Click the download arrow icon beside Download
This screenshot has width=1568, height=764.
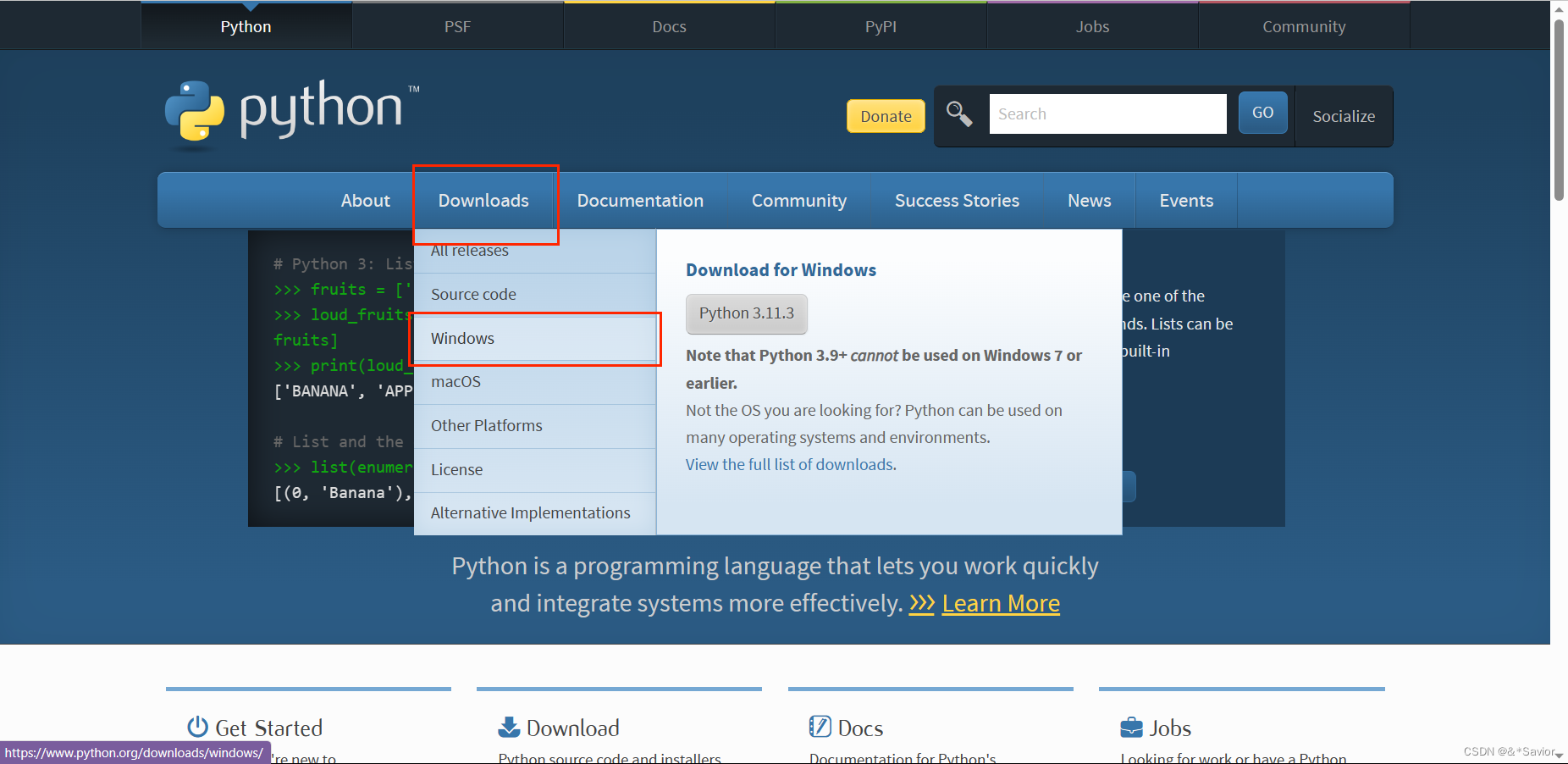click(x=509, y=727)
